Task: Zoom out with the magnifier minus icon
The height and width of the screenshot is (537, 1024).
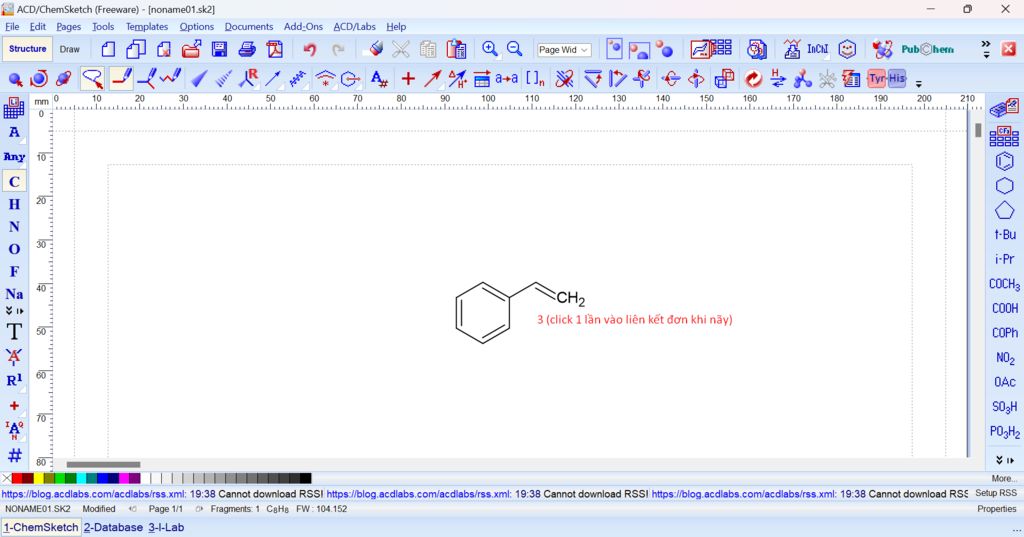Action: point(515,49)
